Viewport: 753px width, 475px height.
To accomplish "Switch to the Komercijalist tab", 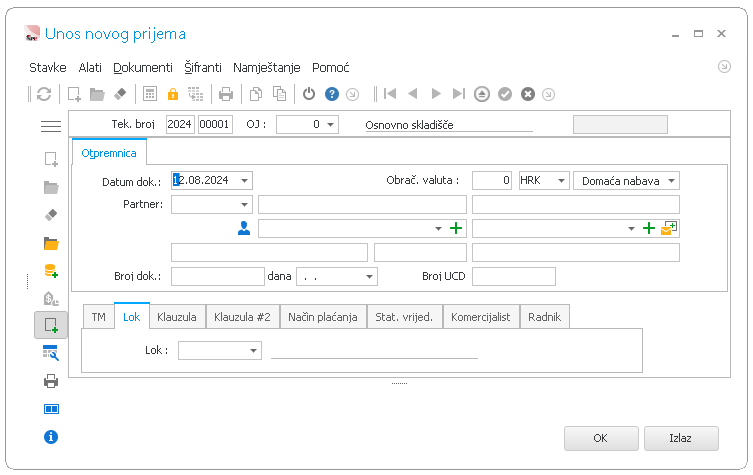I will click(481, 317).
